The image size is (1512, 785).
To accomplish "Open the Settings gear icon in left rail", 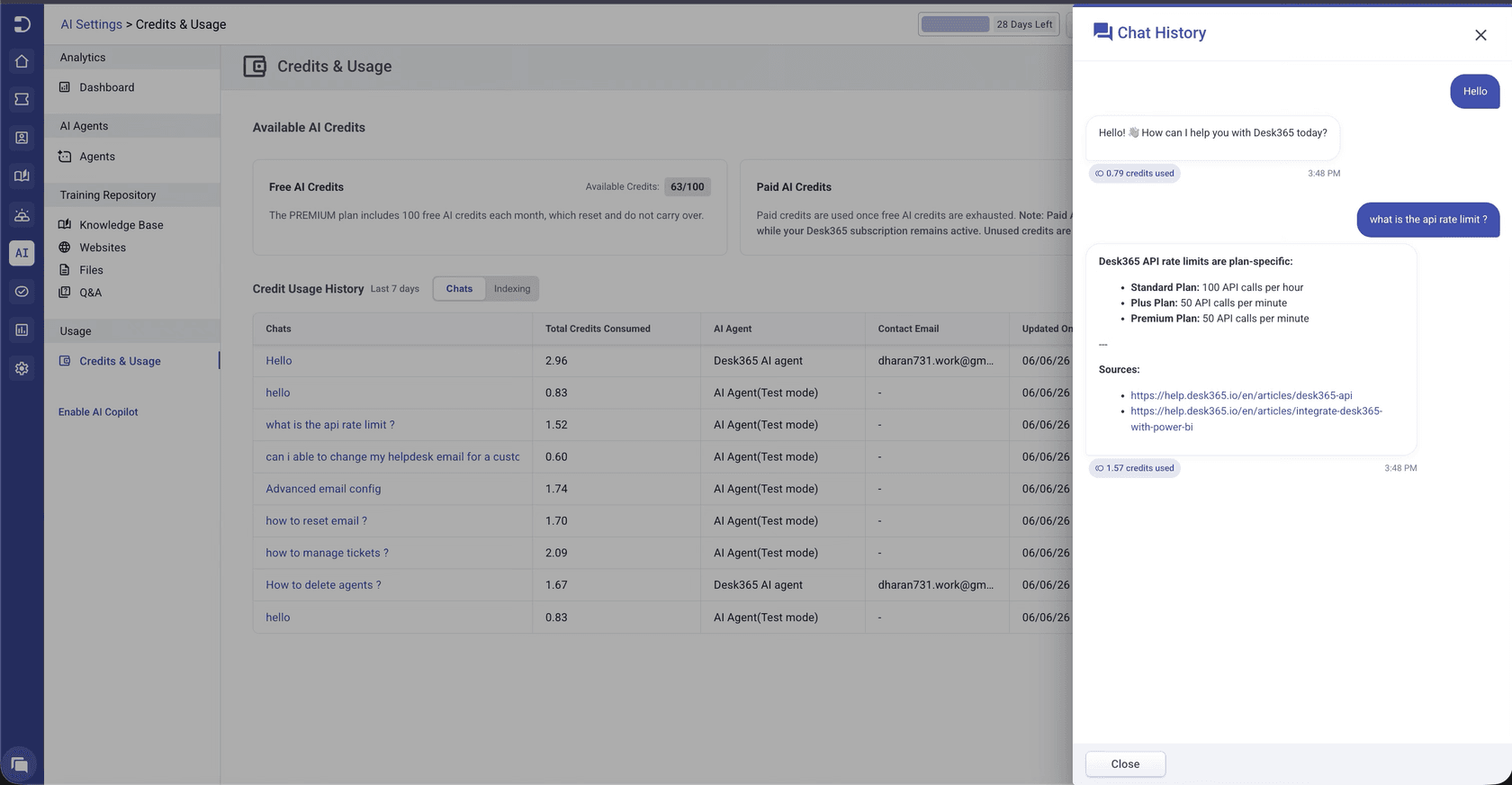I will [22, 368].
